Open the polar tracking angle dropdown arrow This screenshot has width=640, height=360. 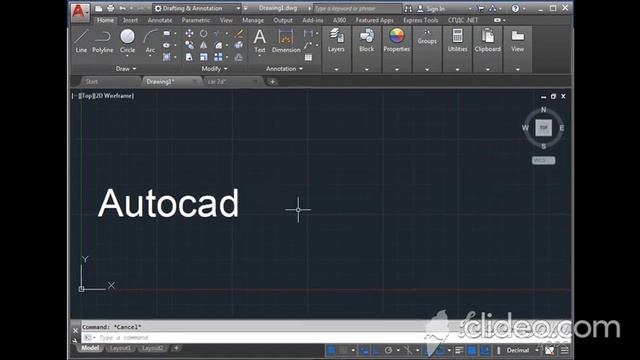coord(398,350)
